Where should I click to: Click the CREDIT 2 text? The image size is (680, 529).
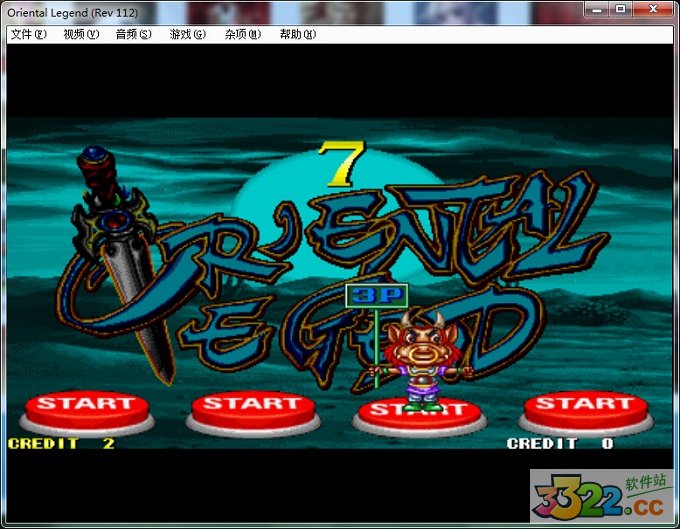[x=61, y=444]
